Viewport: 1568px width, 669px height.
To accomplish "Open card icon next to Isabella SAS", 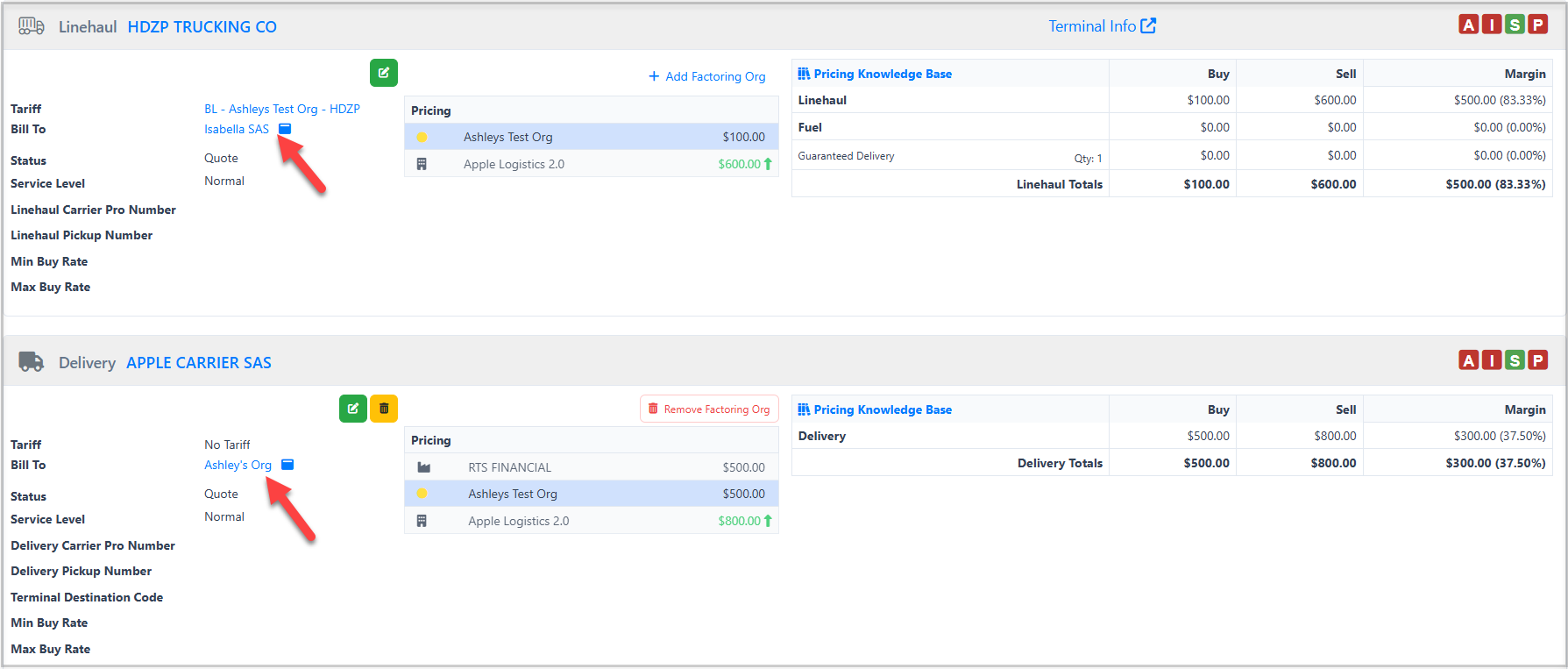I will point(285,129).
